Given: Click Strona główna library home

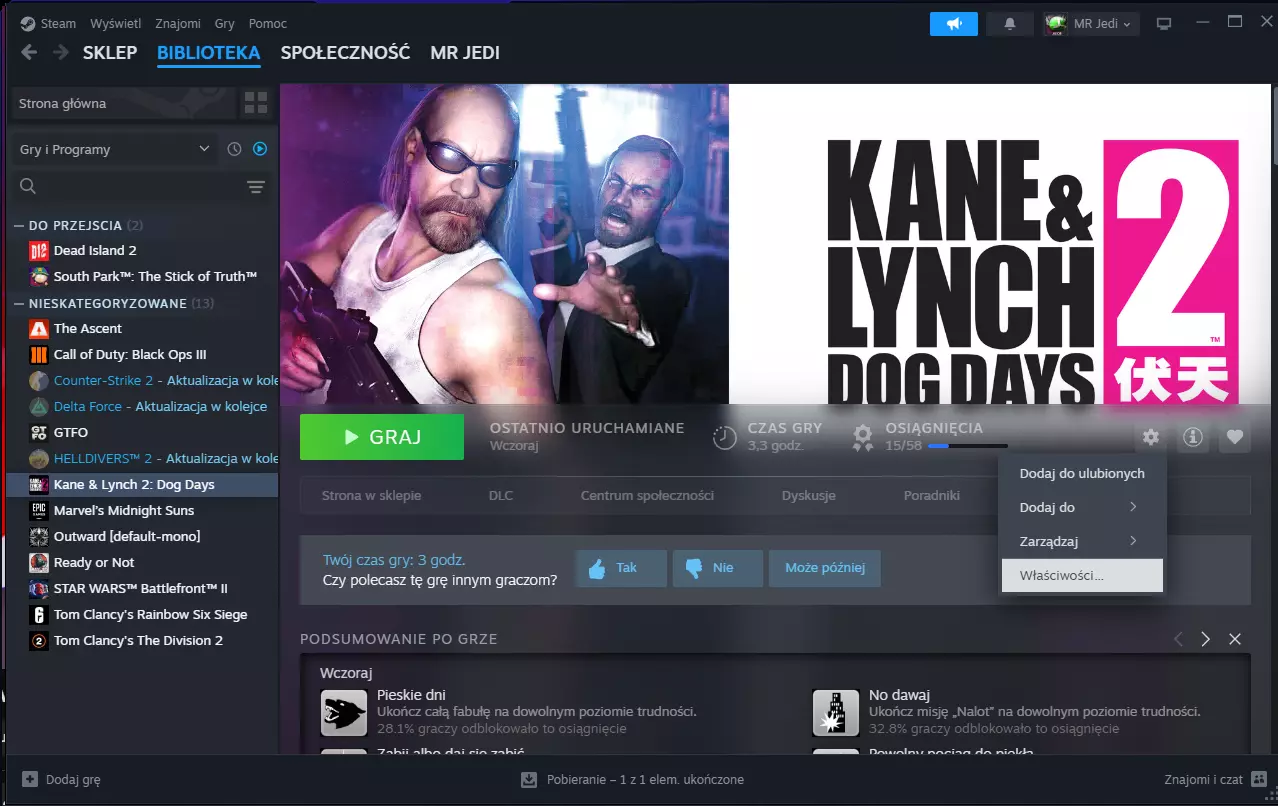Looking at the screenshot, I should pyautogui.click(x=122, y=103).
